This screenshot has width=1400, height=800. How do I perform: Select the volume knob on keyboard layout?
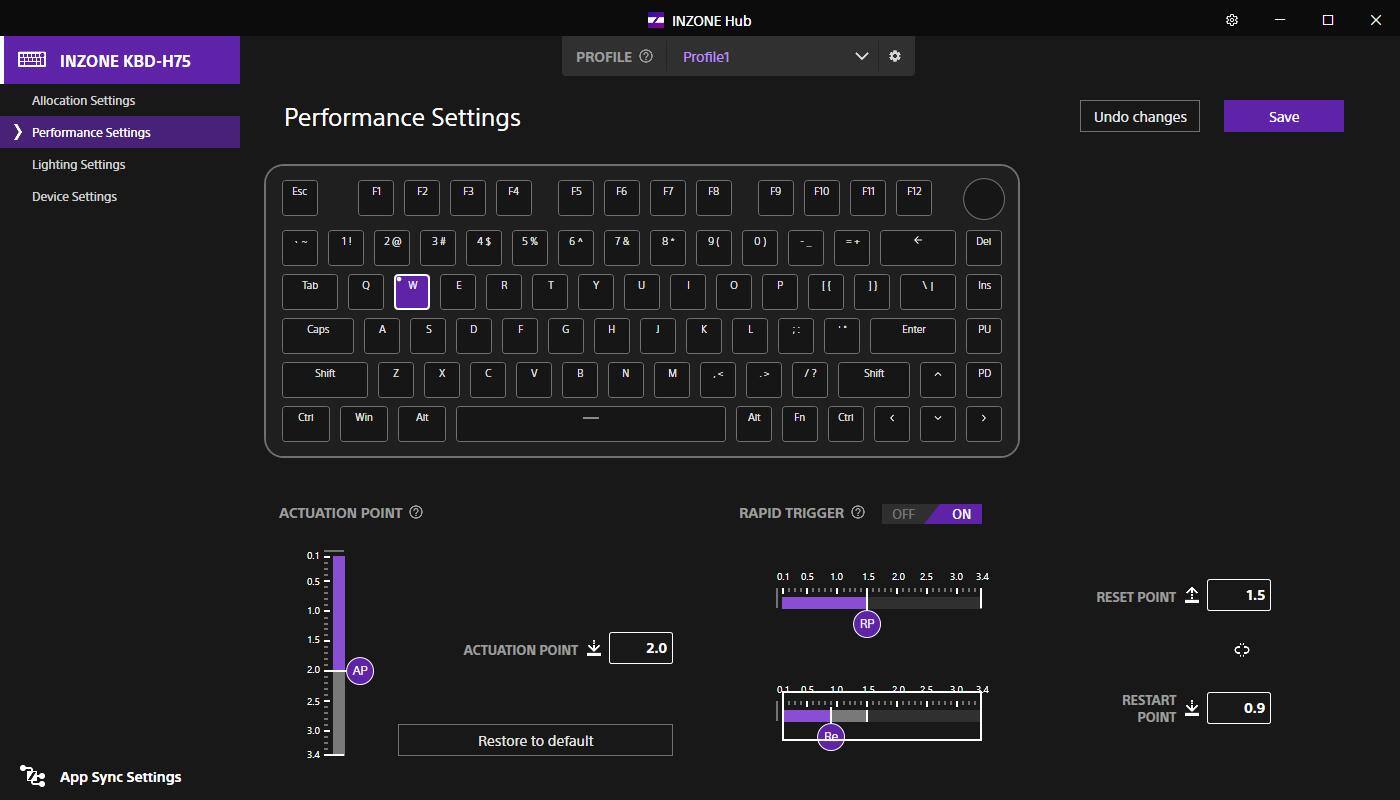pyautogui.click(x=983, y=199)
